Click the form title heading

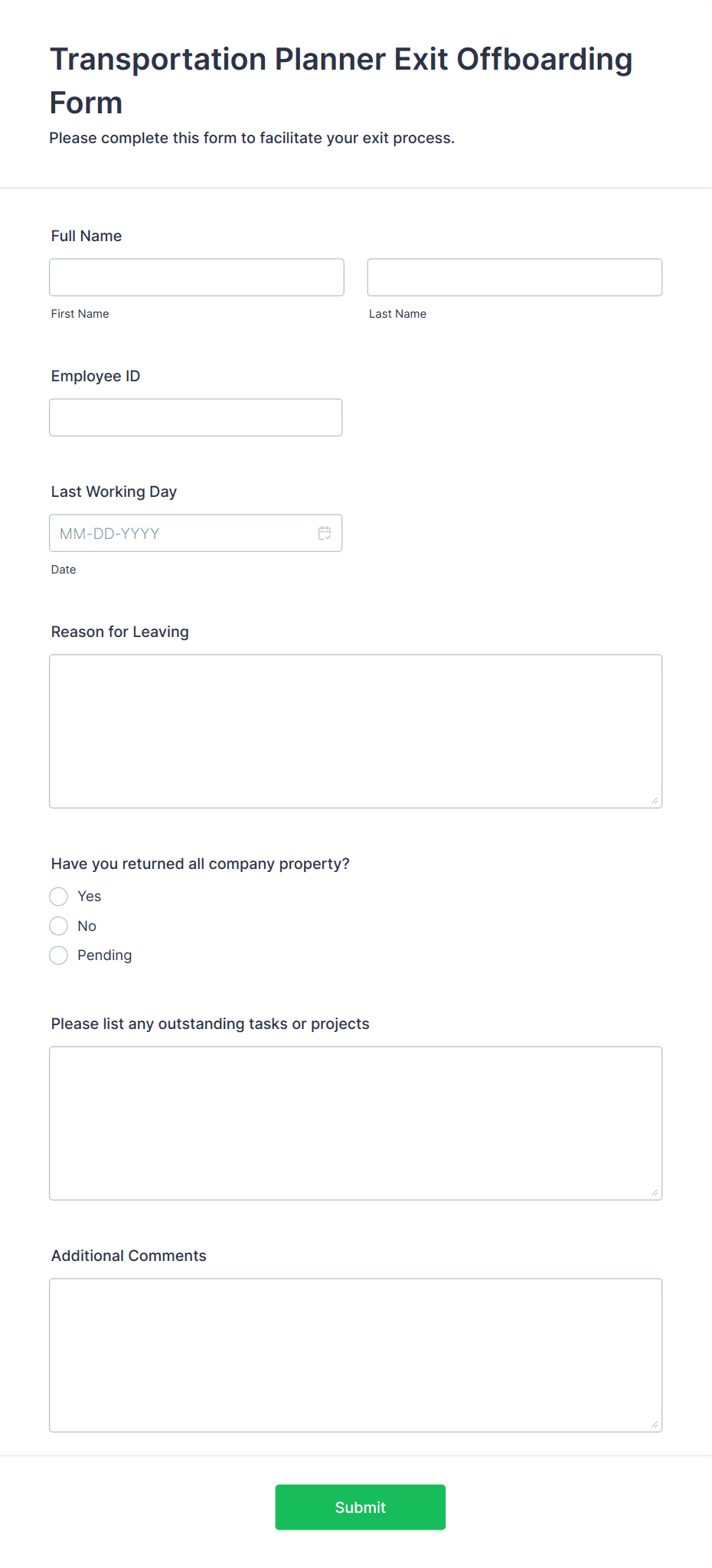pos(341,80)
